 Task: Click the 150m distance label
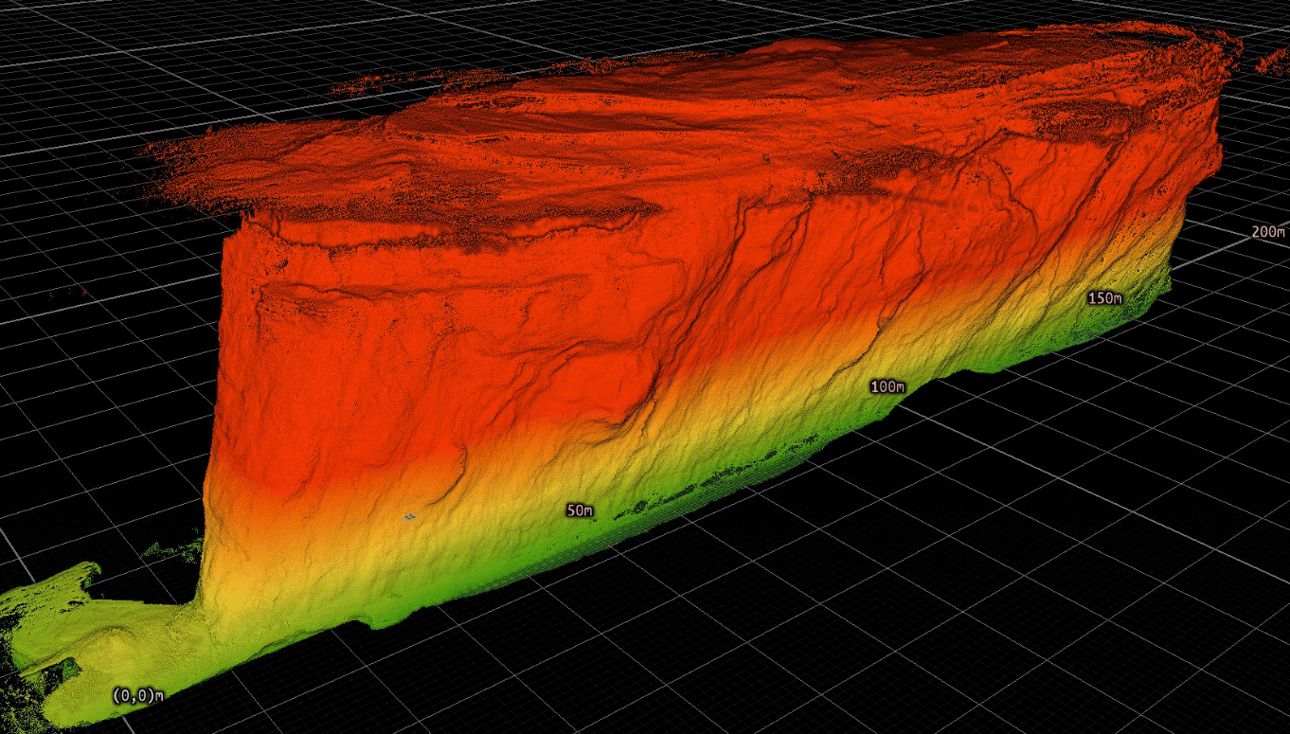[1106, 297]
